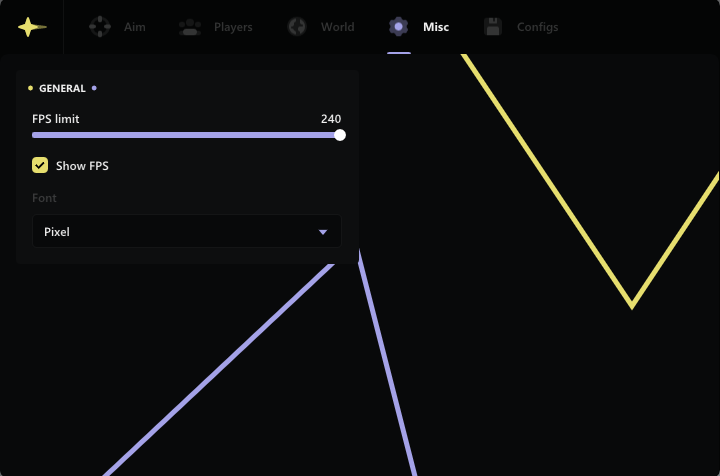Select the Aim crosshair icon
The height and width of the screenshot is (476, 720).
click(100, 27)
